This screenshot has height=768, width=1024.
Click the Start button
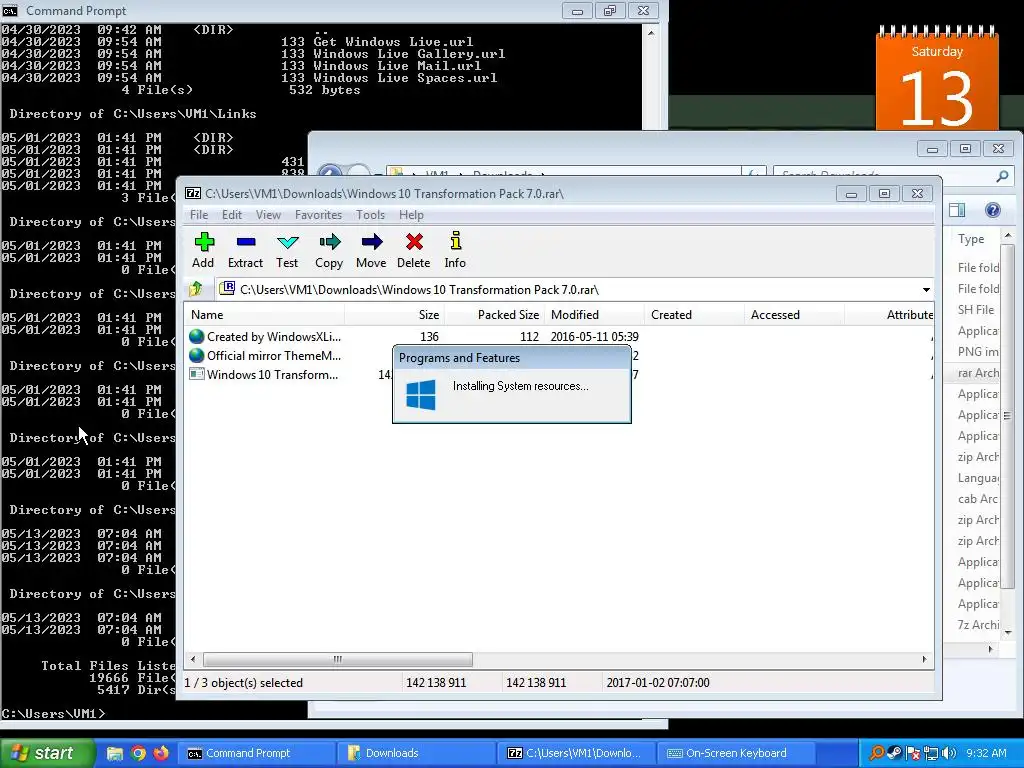point(47,753)
